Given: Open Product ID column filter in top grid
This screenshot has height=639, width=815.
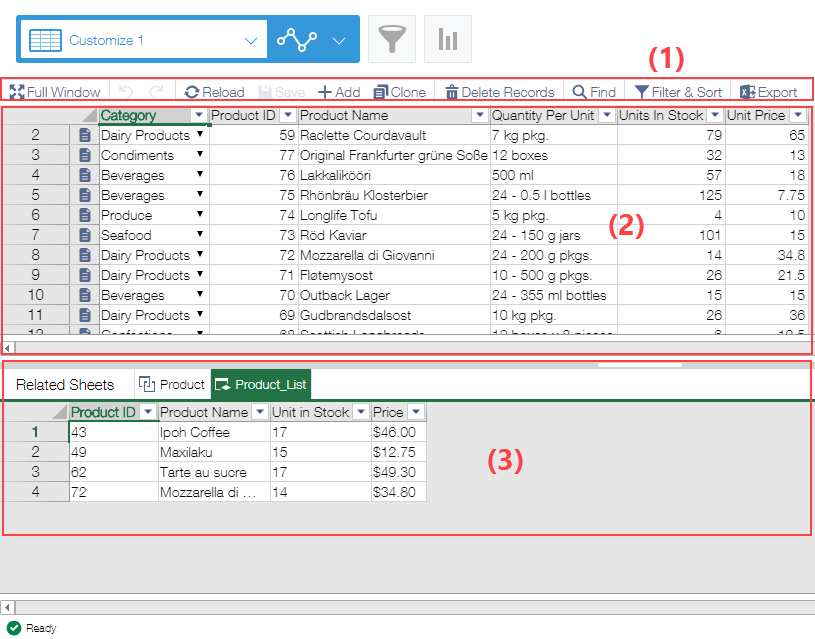Looking at the screenshot, I should point(287,115).
